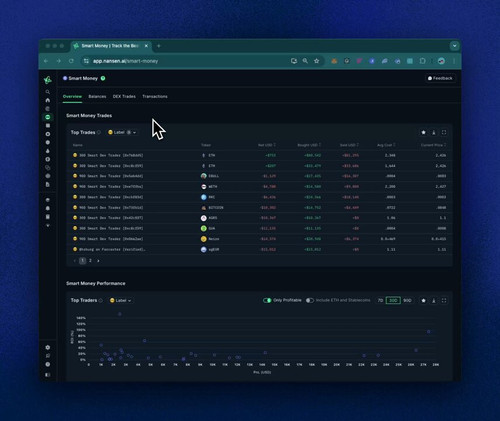Show info tooltip icon beside Top Trades
500x421 pixels.
[x=99, y=132]
